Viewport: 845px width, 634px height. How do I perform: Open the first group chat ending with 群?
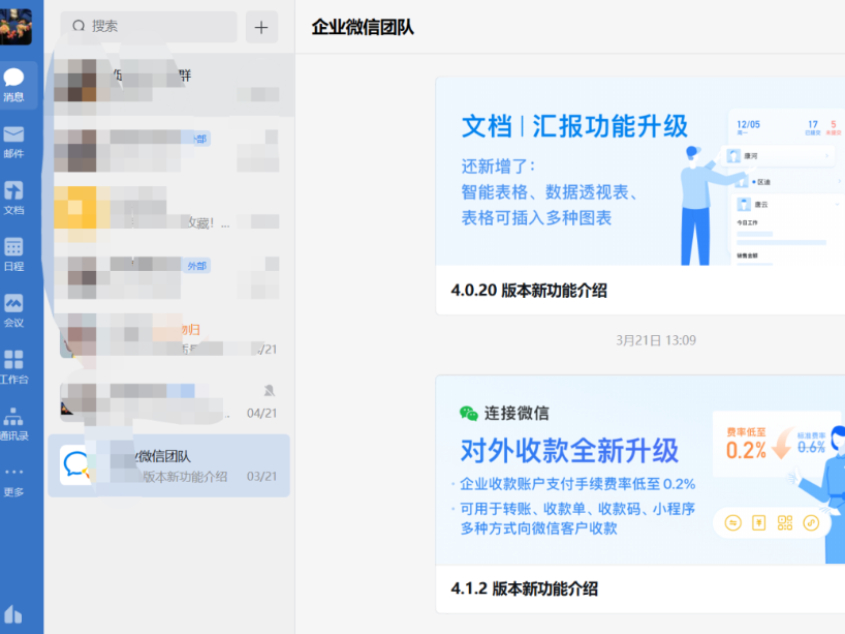pos(171,85)
